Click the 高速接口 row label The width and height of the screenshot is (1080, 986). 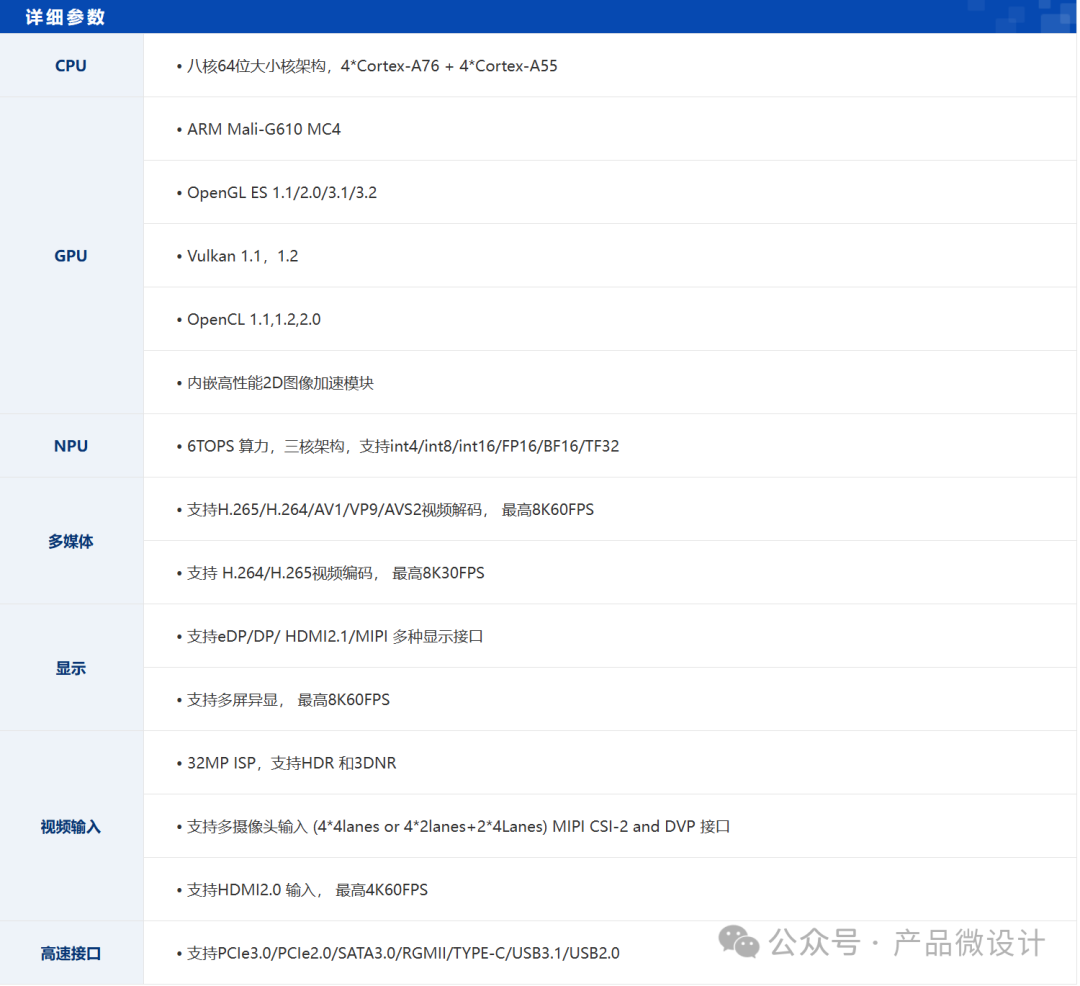tap(71, 954)
